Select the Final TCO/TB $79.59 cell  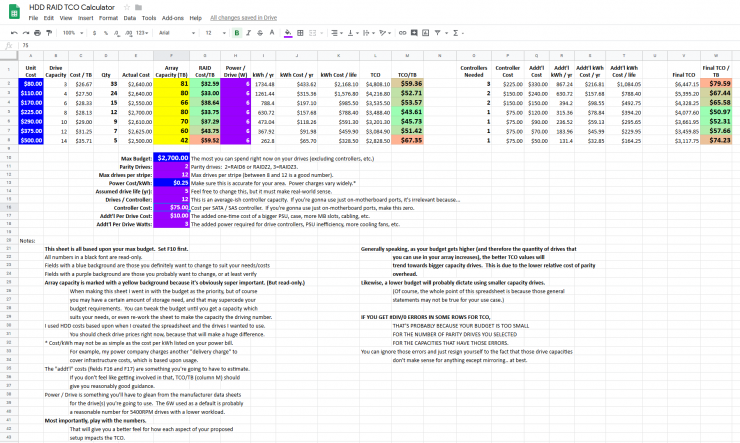point(716,84)
